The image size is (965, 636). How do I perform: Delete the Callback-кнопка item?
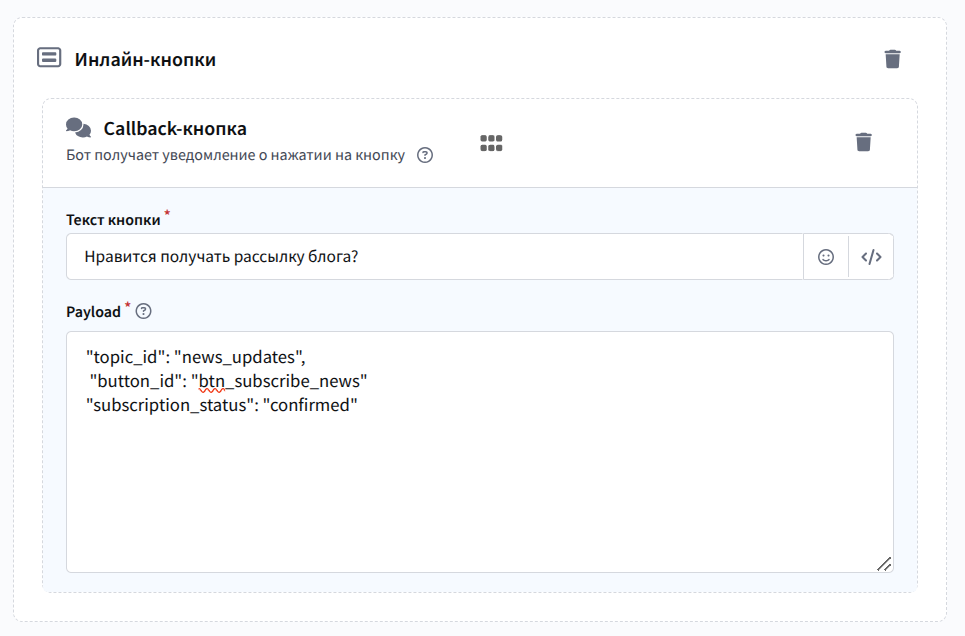click(x=864, y=142)
